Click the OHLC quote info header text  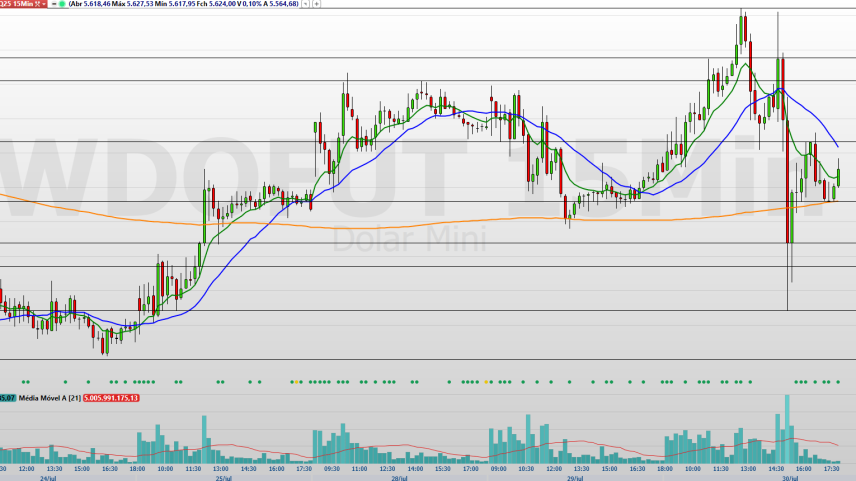click(x=183, y=4)
